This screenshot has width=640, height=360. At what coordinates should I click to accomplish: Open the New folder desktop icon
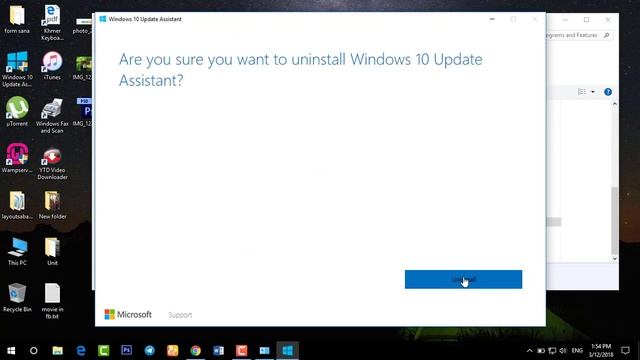pos(52,205)
